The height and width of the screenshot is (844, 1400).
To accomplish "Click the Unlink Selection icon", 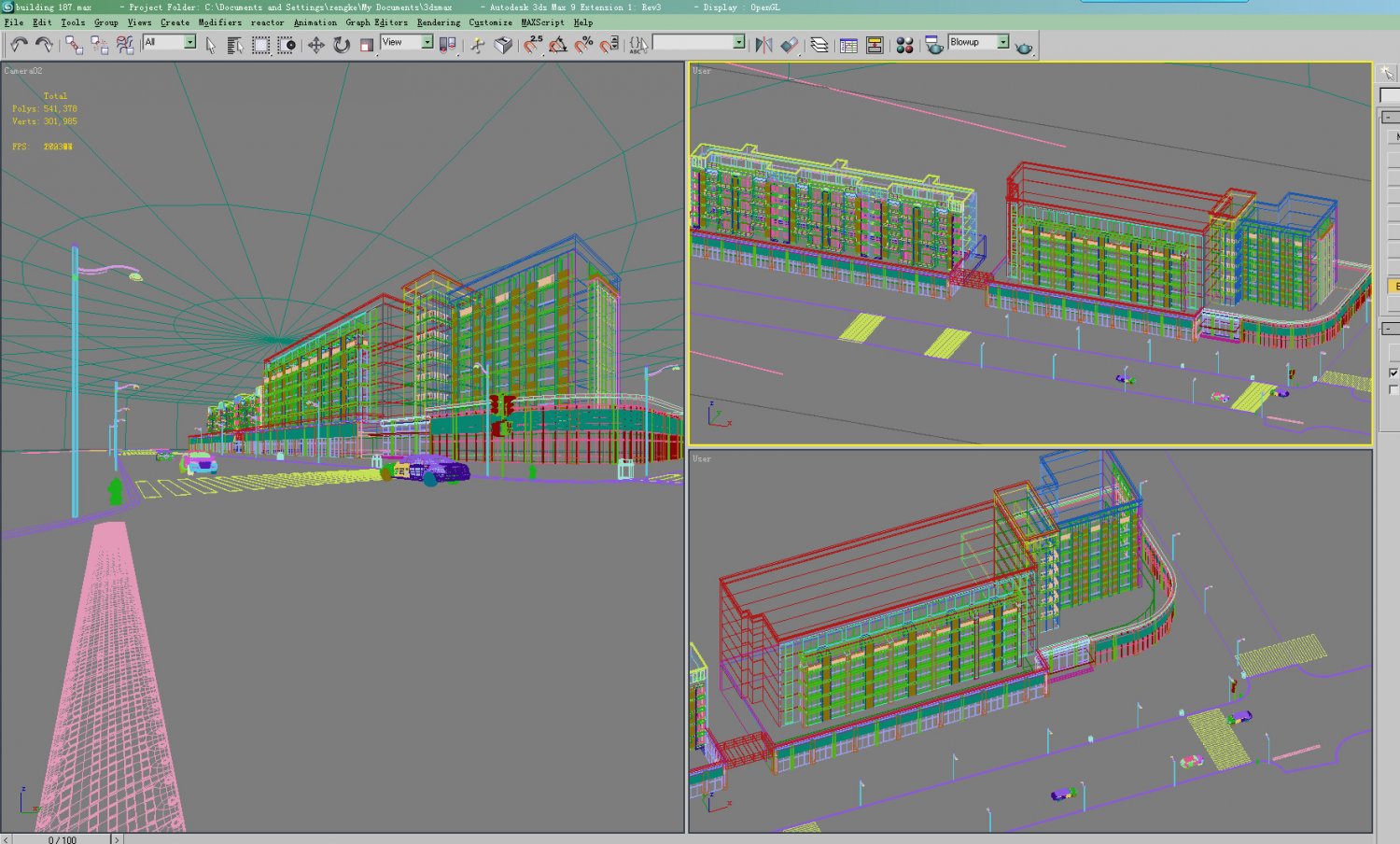I will [99, 45].
